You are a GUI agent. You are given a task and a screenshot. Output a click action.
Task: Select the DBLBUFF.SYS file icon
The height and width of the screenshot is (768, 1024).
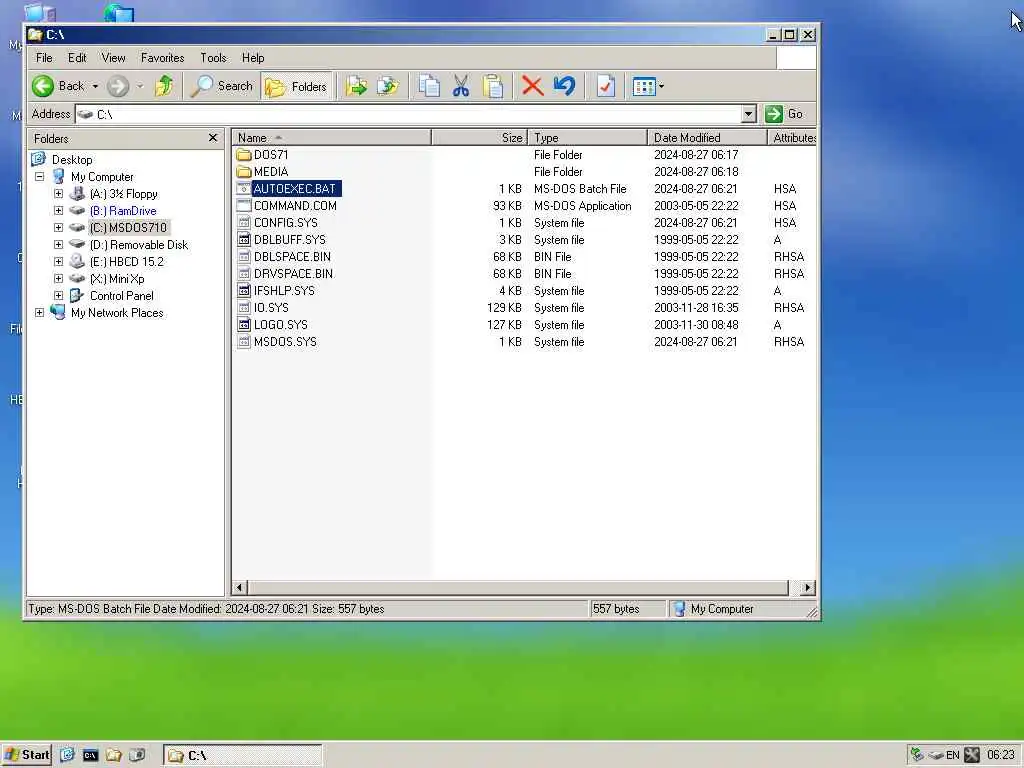(244, 240)
